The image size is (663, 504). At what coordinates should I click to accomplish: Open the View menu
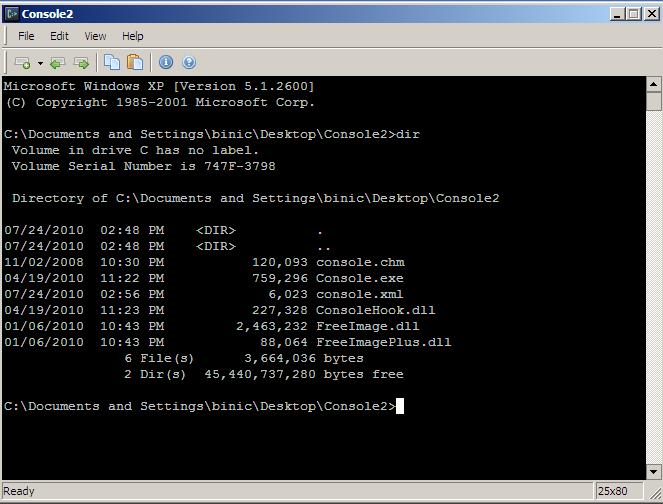95,36
